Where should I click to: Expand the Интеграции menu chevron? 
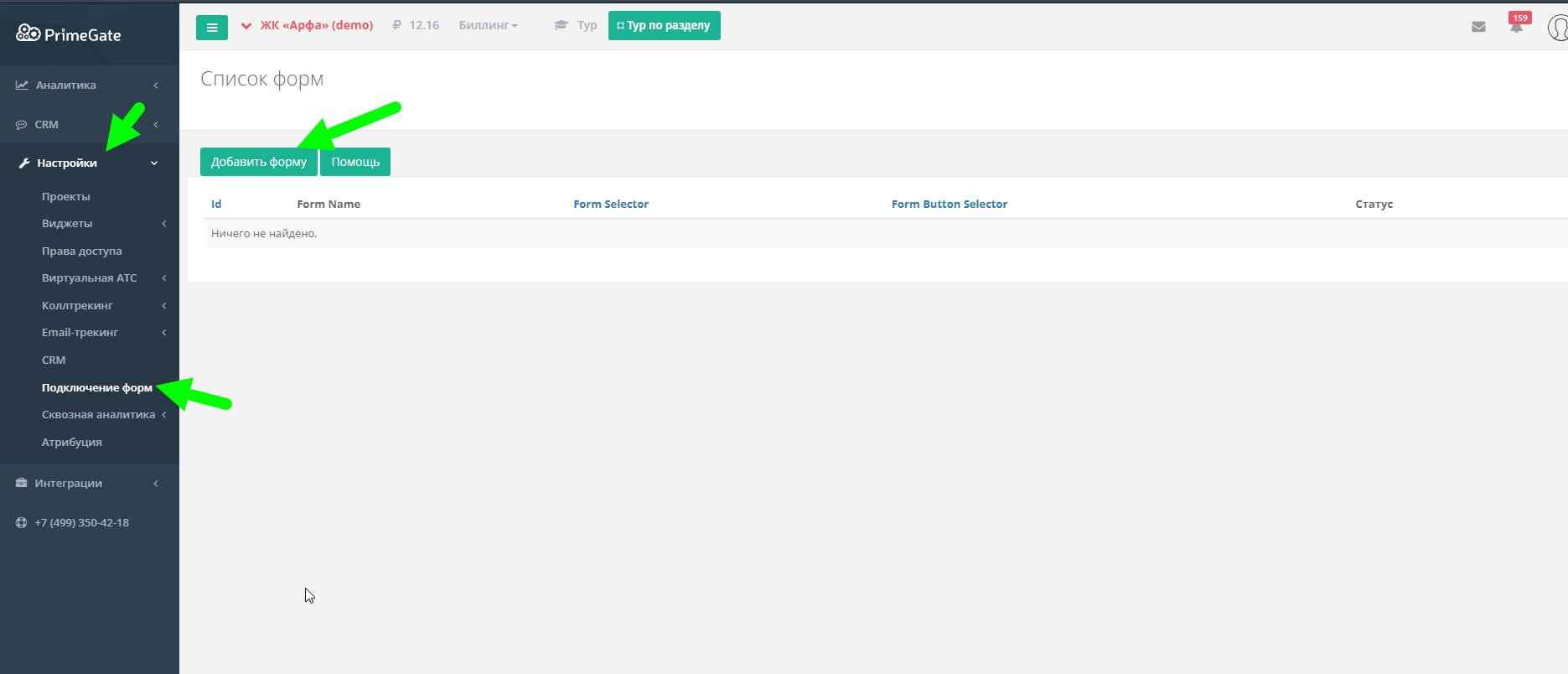click(156, 484)
